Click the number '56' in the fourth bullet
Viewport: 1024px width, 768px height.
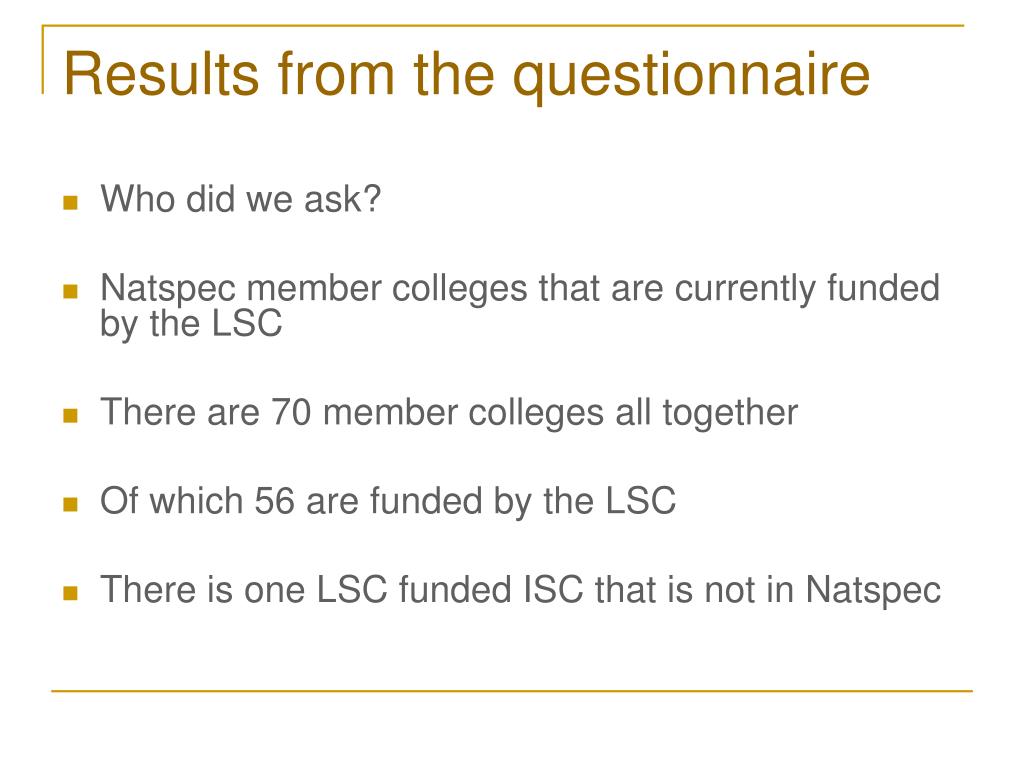pos(274,502)
